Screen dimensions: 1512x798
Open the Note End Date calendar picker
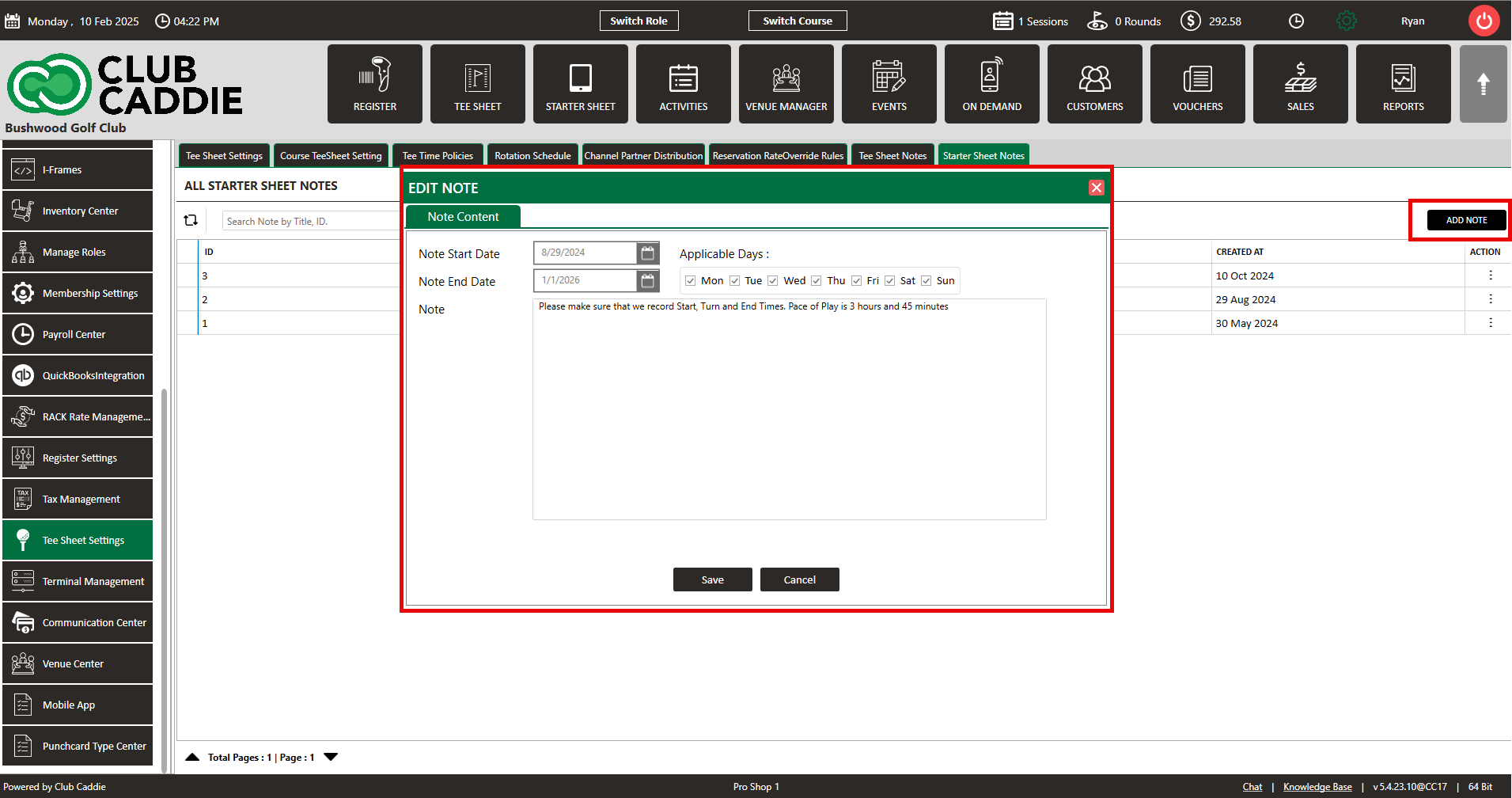(x=647, y=280)
